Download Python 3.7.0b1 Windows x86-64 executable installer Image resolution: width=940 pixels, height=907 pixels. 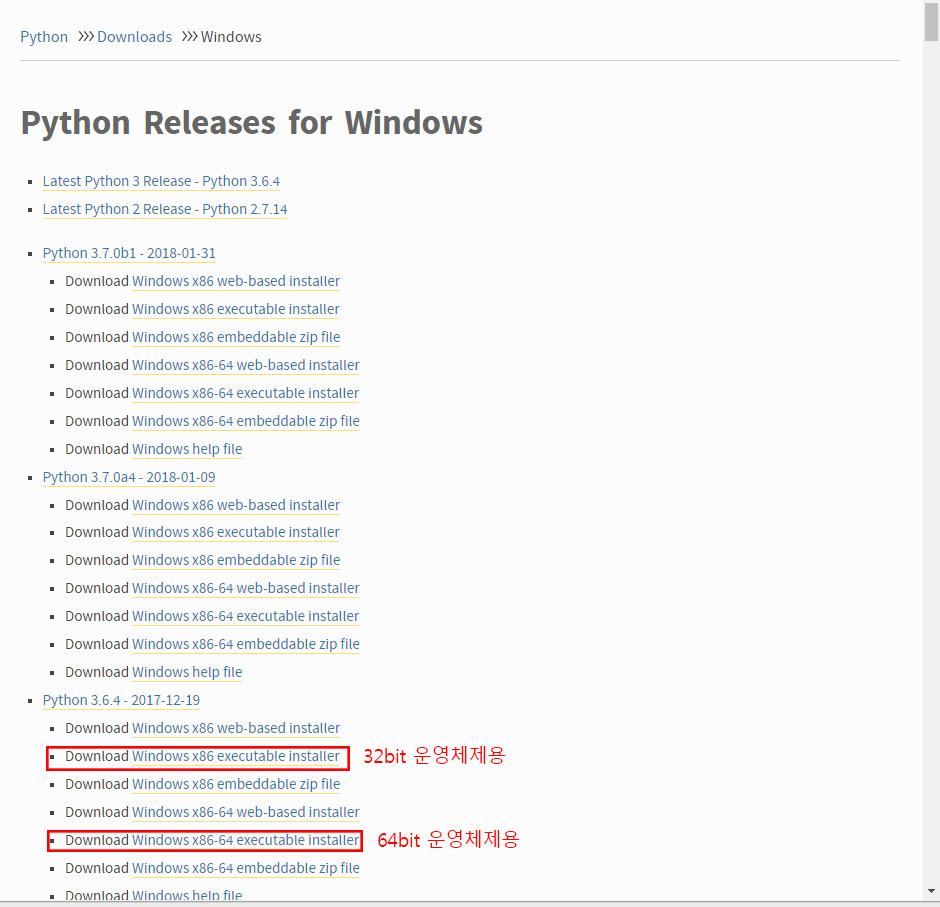(x=245, y=393)
